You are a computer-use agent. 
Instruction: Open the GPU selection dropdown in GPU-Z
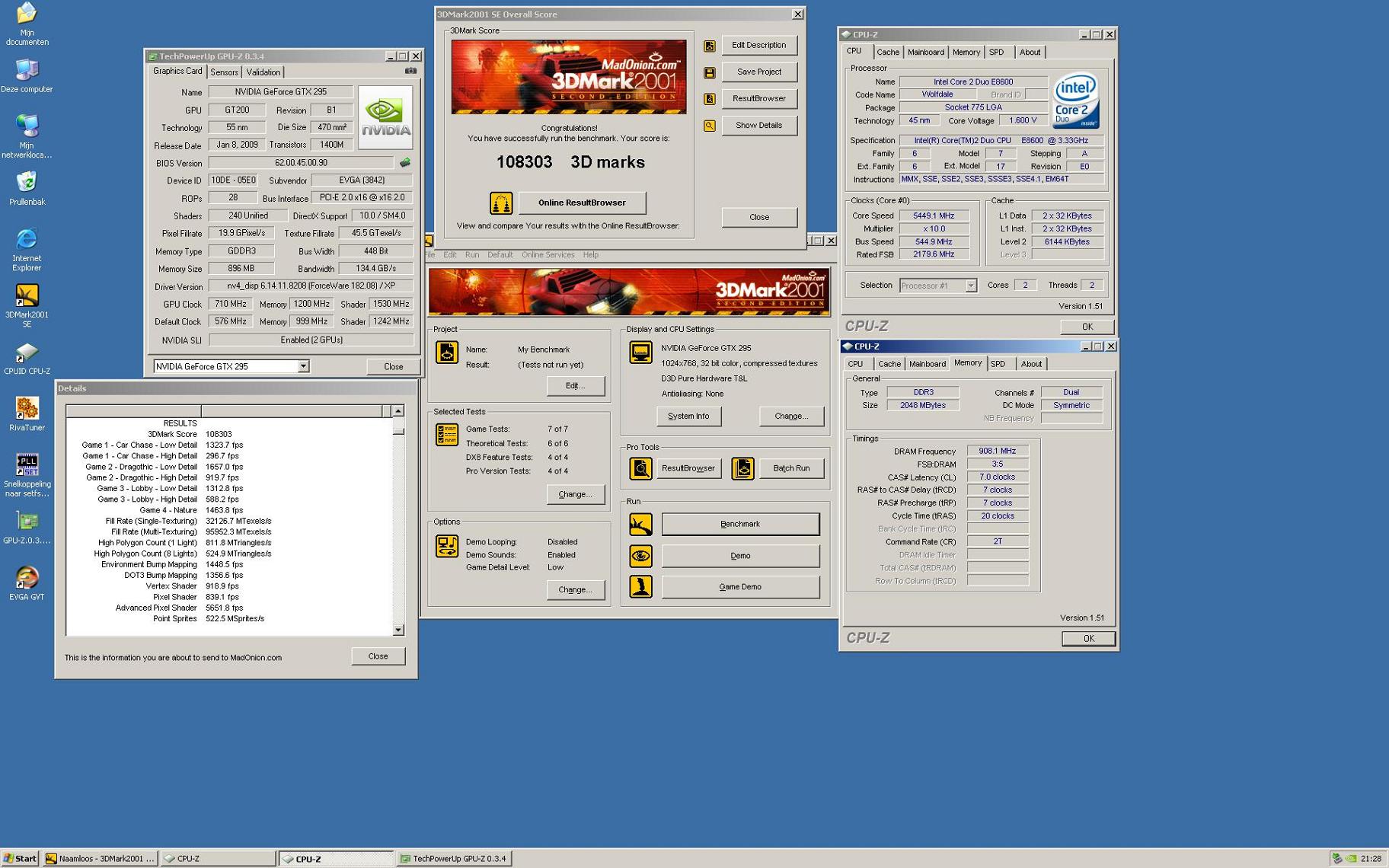point(303,366)
